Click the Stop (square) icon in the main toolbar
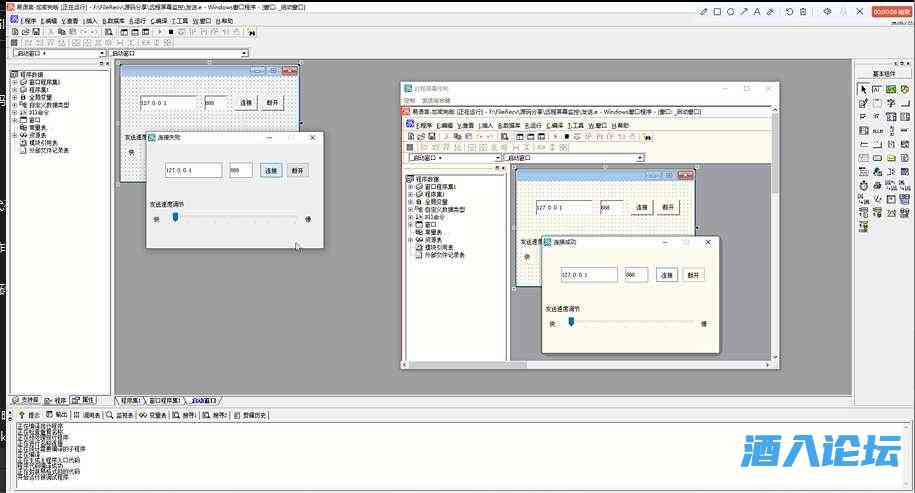This screenshot has height=493, width=915. pyautogui.click(x=171, y=32)
